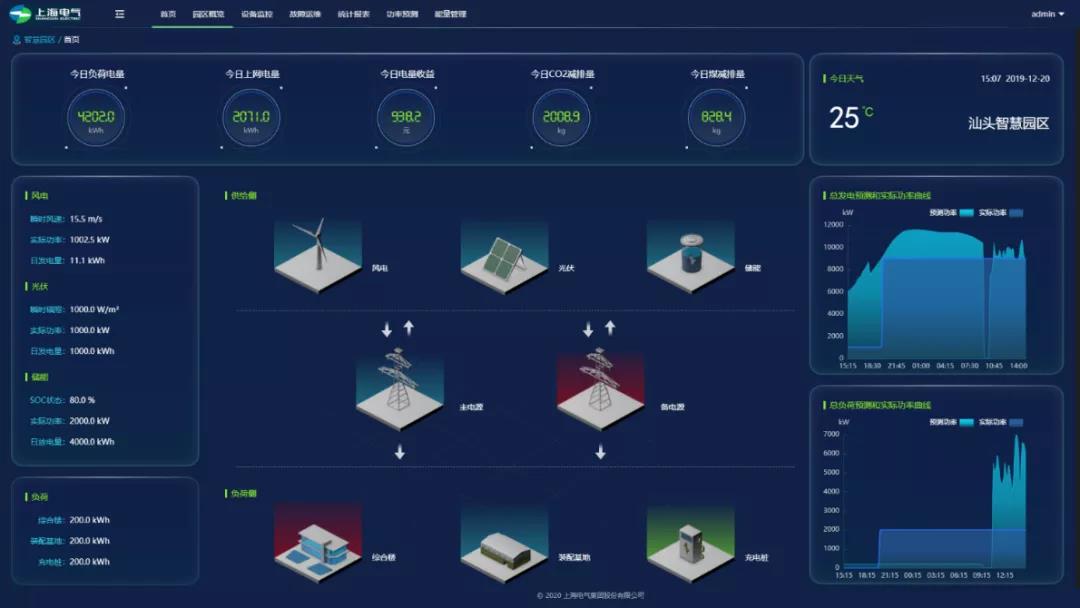Click the solar daily energy 1000.0 kWh
The image size is (1080, 608).
(x=92, y=350)
